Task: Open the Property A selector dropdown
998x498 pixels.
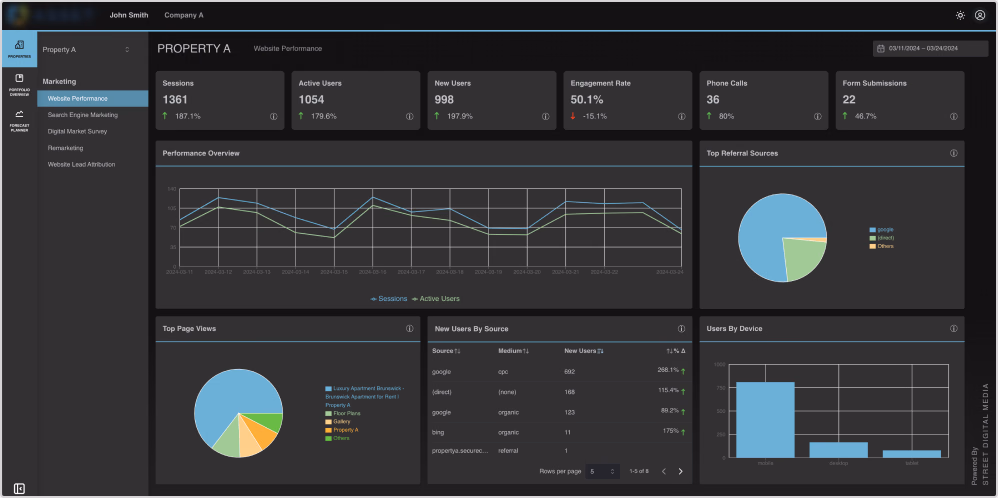Action: (87, 49)
